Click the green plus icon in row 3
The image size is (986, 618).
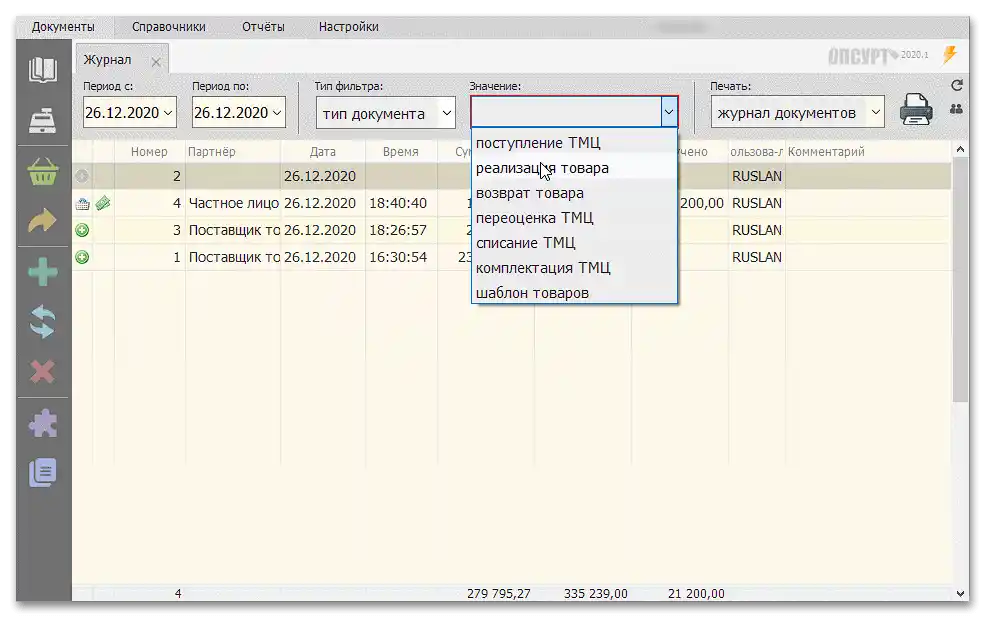tap(82, 230)
